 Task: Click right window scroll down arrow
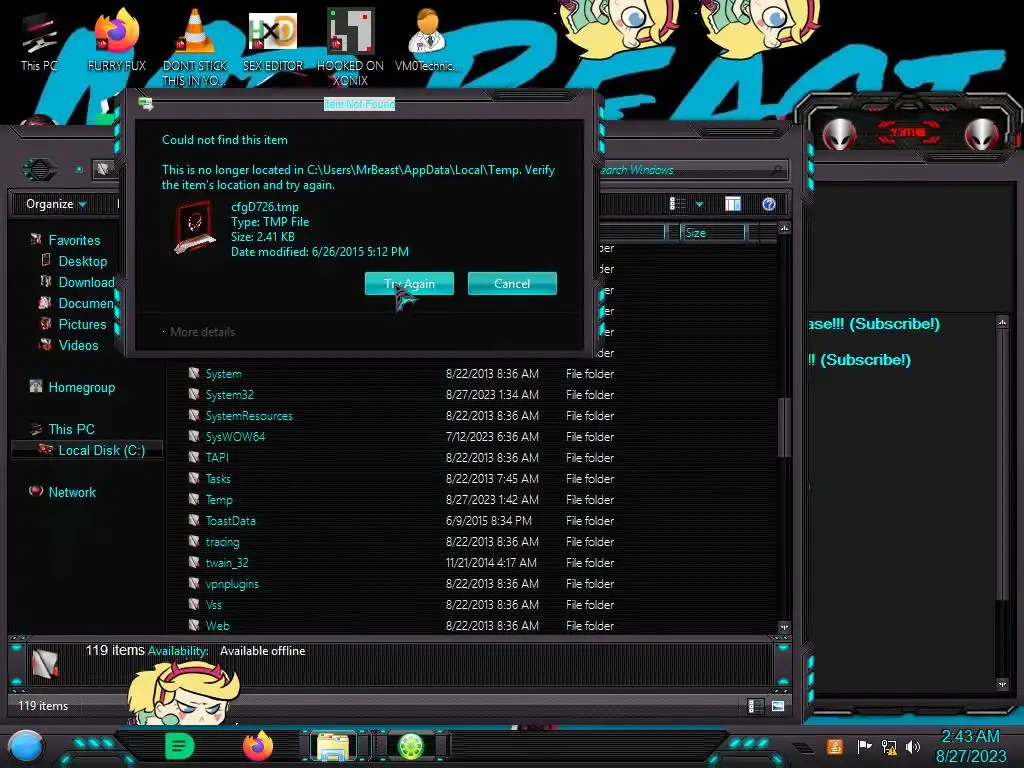click(x=1002, y=684)
